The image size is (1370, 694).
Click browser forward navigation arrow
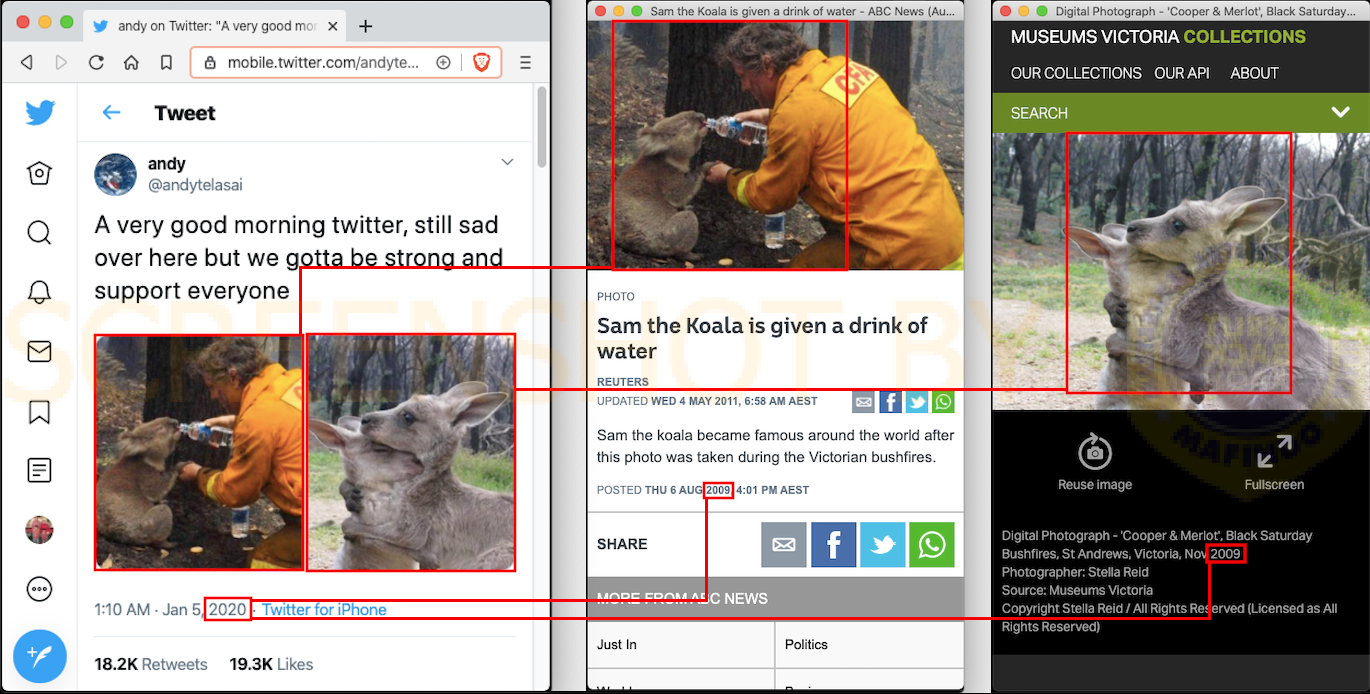pos(61,63)
